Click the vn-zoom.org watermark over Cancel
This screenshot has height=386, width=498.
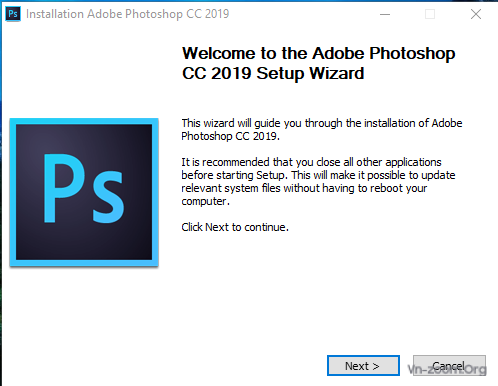447,369
